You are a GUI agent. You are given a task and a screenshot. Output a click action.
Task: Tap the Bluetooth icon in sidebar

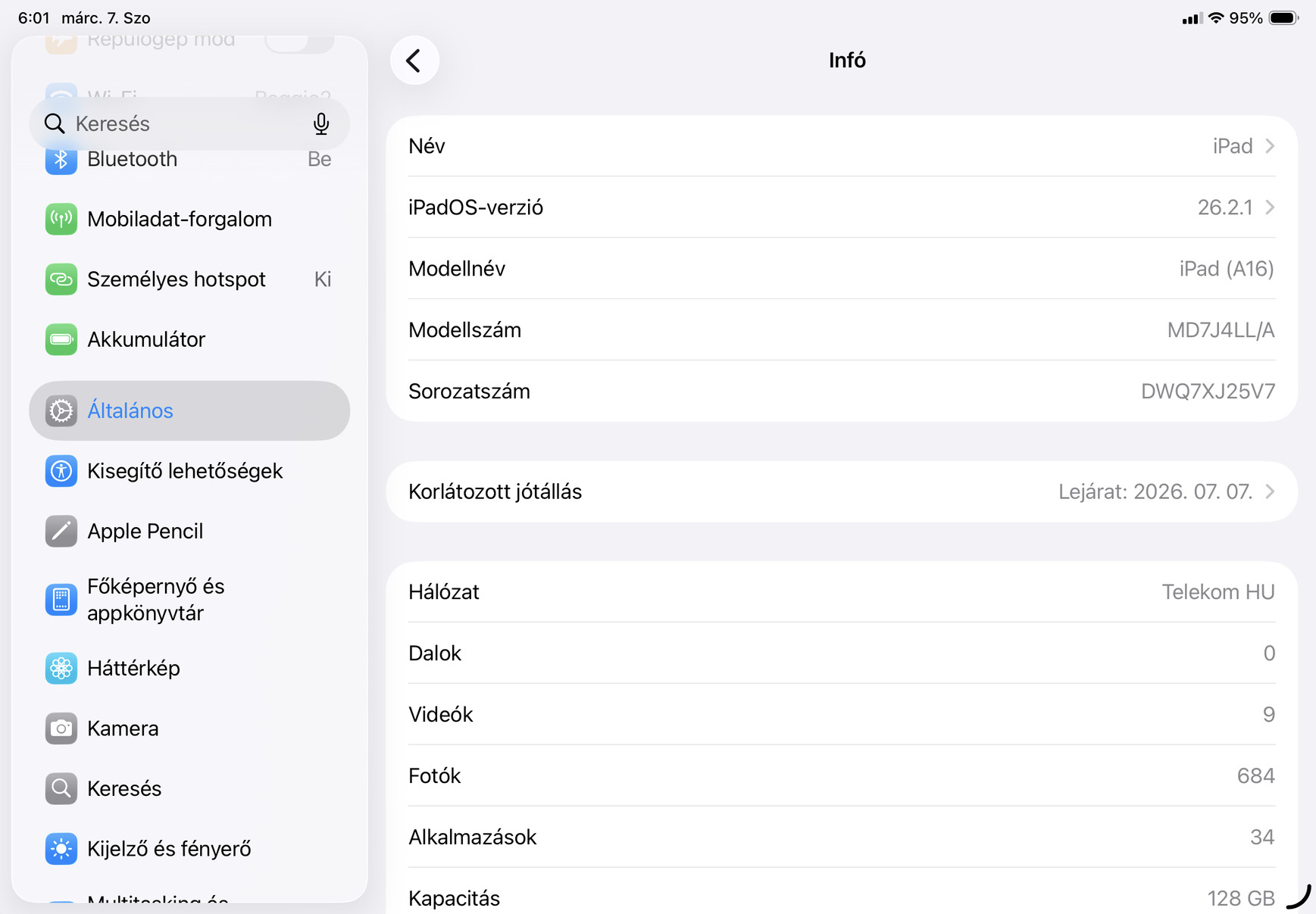[61, 160]
